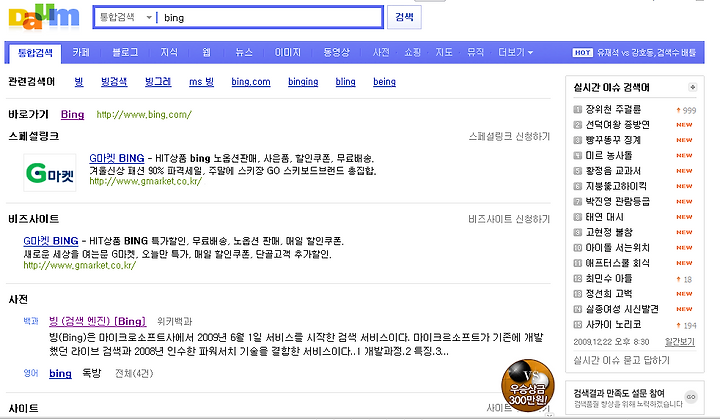Image resolution: width=720 pixels, height=420 pixels.
Task: Open trending keyword 박진영 관람등급
Action: tap(617, 202)
